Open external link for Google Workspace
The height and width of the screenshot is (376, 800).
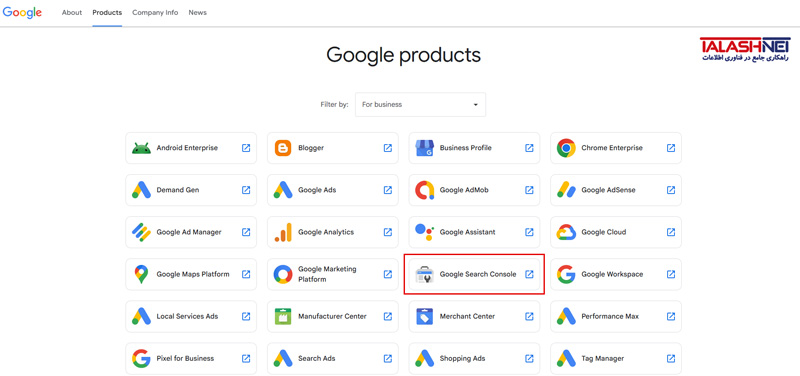point(671,274)
